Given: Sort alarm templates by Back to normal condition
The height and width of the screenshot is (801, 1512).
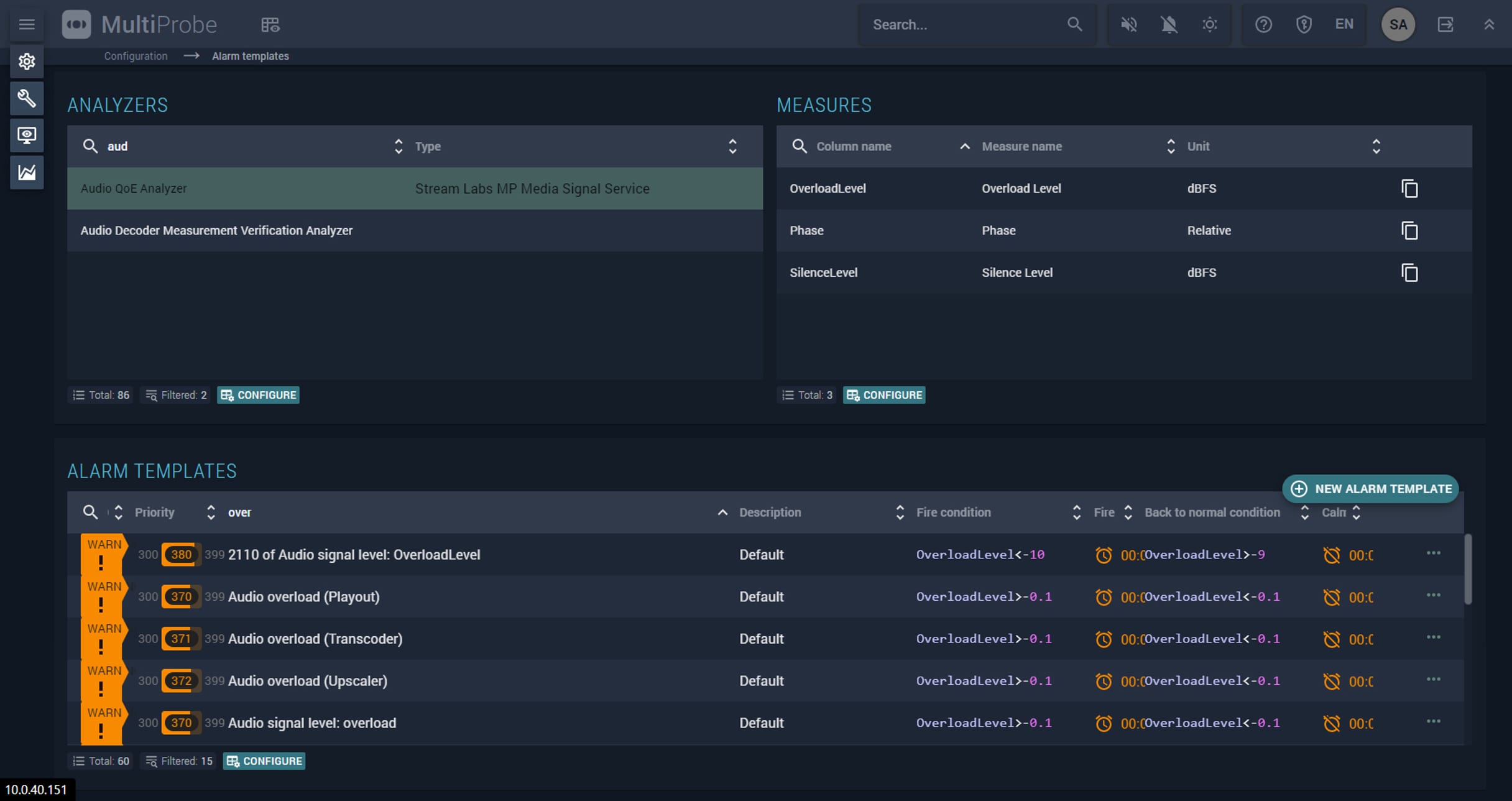Looking at the screenshot, I should point(1304,512).
